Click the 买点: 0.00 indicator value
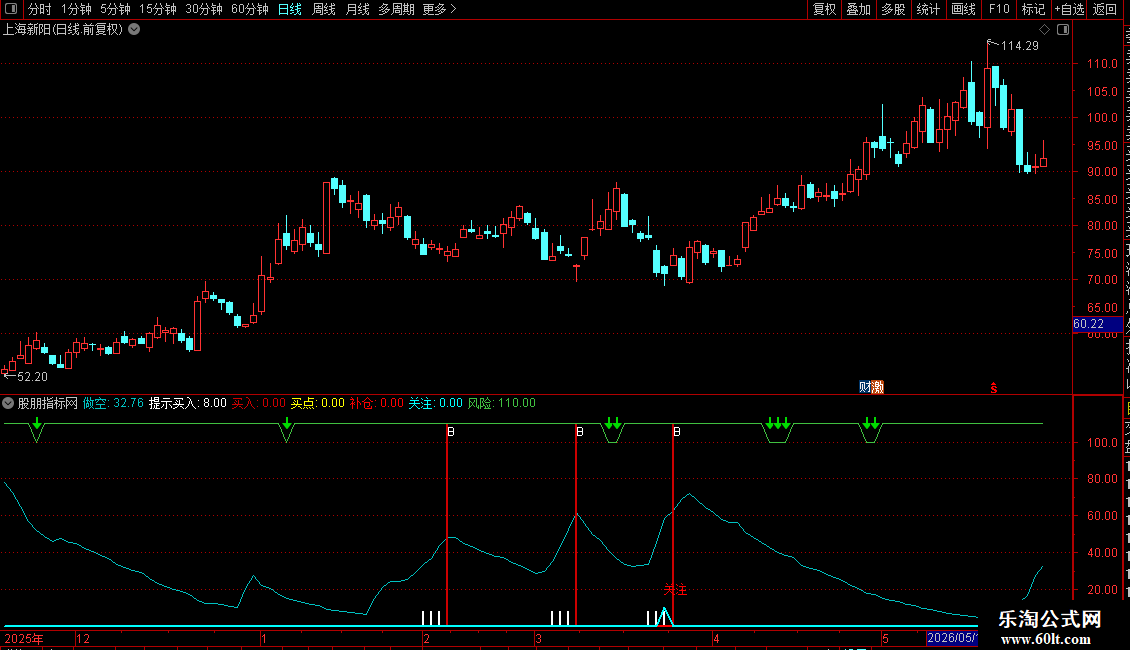Image resolution: width=1130 pixels, height=650 pixels. coord(318,403)
